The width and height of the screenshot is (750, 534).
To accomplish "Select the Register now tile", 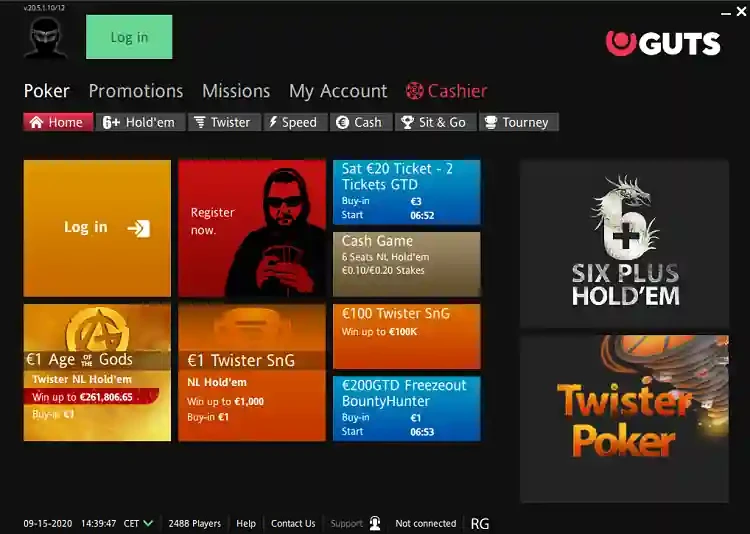I will 252,228.
